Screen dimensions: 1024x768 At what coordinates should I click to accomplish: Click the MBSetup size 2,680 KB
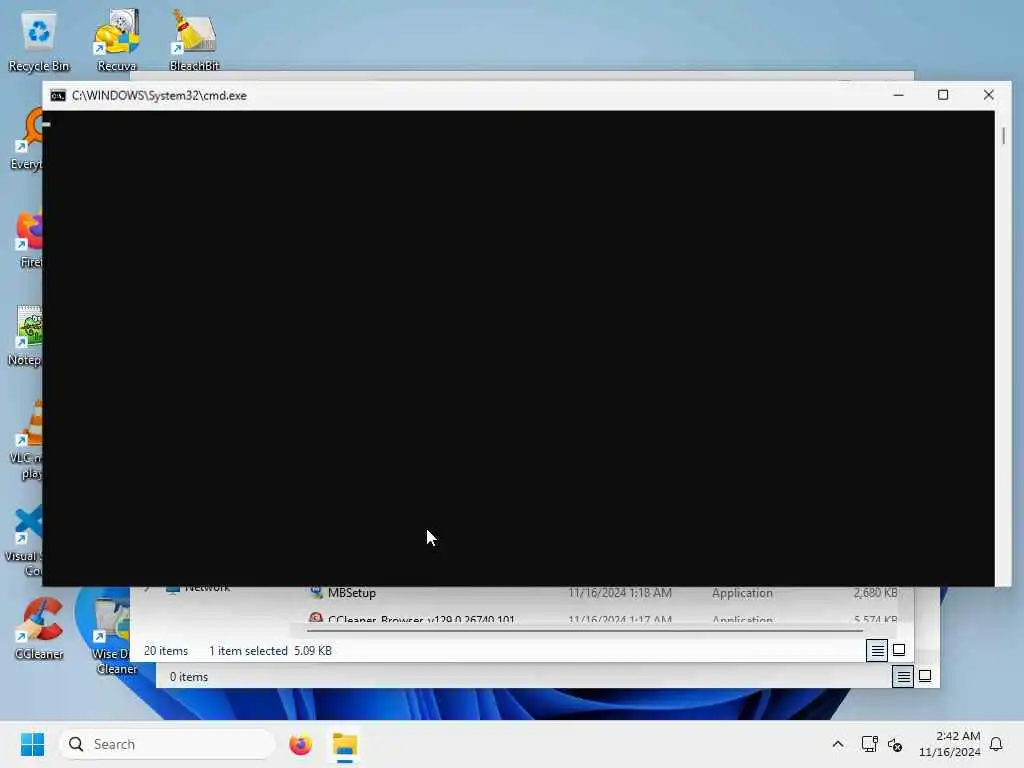(875, 593)
